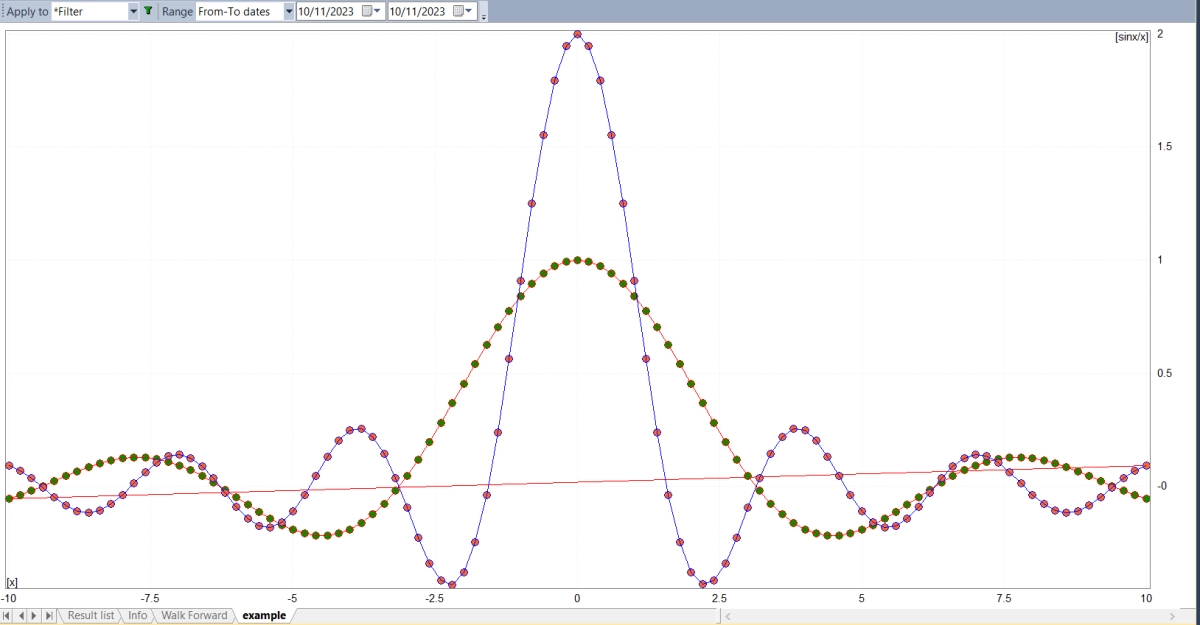
Task: Click the second 10/11/2023 date field
Action: point(432,11)
